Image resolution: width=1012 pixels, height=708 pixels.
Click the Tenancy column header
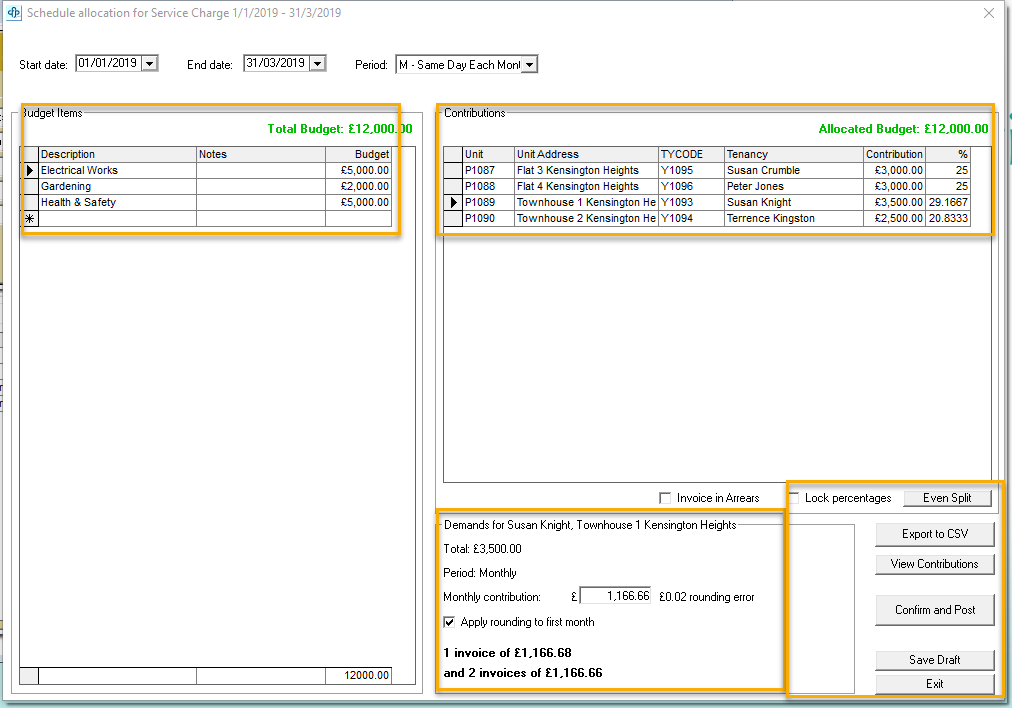794,154
